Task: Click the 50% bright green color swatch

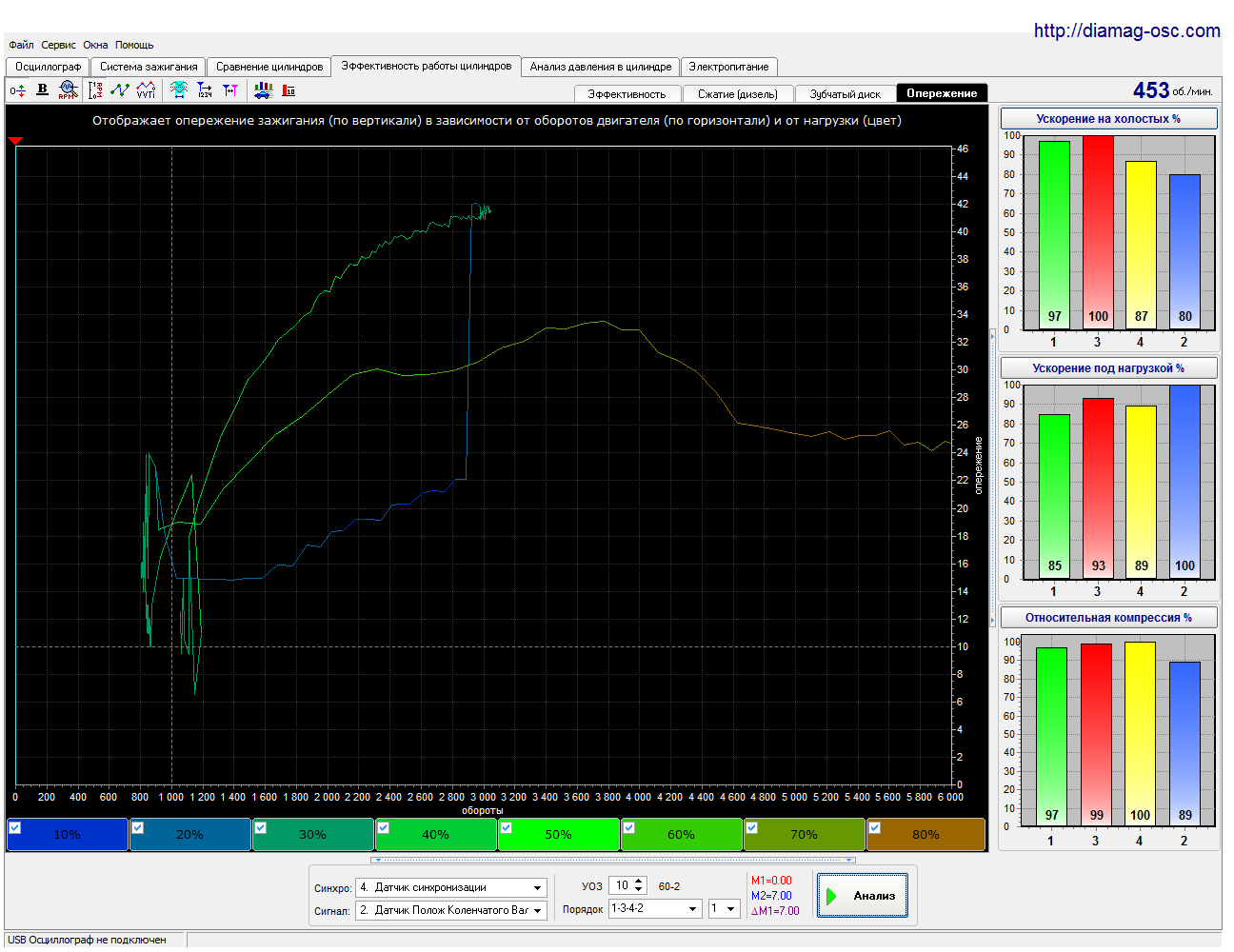Action: point(558,835)
